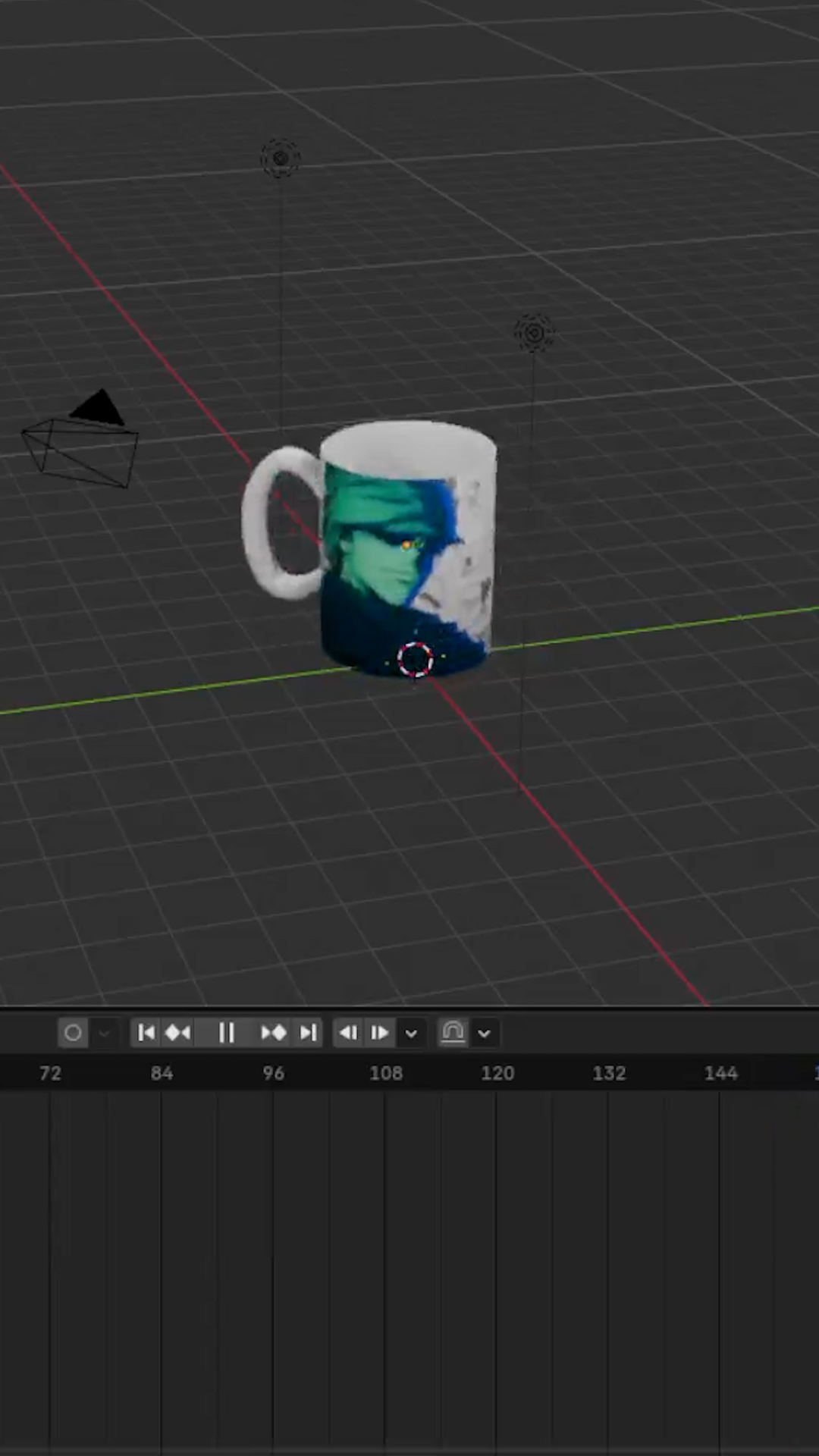Set the playhead to frame 132

609,1073
